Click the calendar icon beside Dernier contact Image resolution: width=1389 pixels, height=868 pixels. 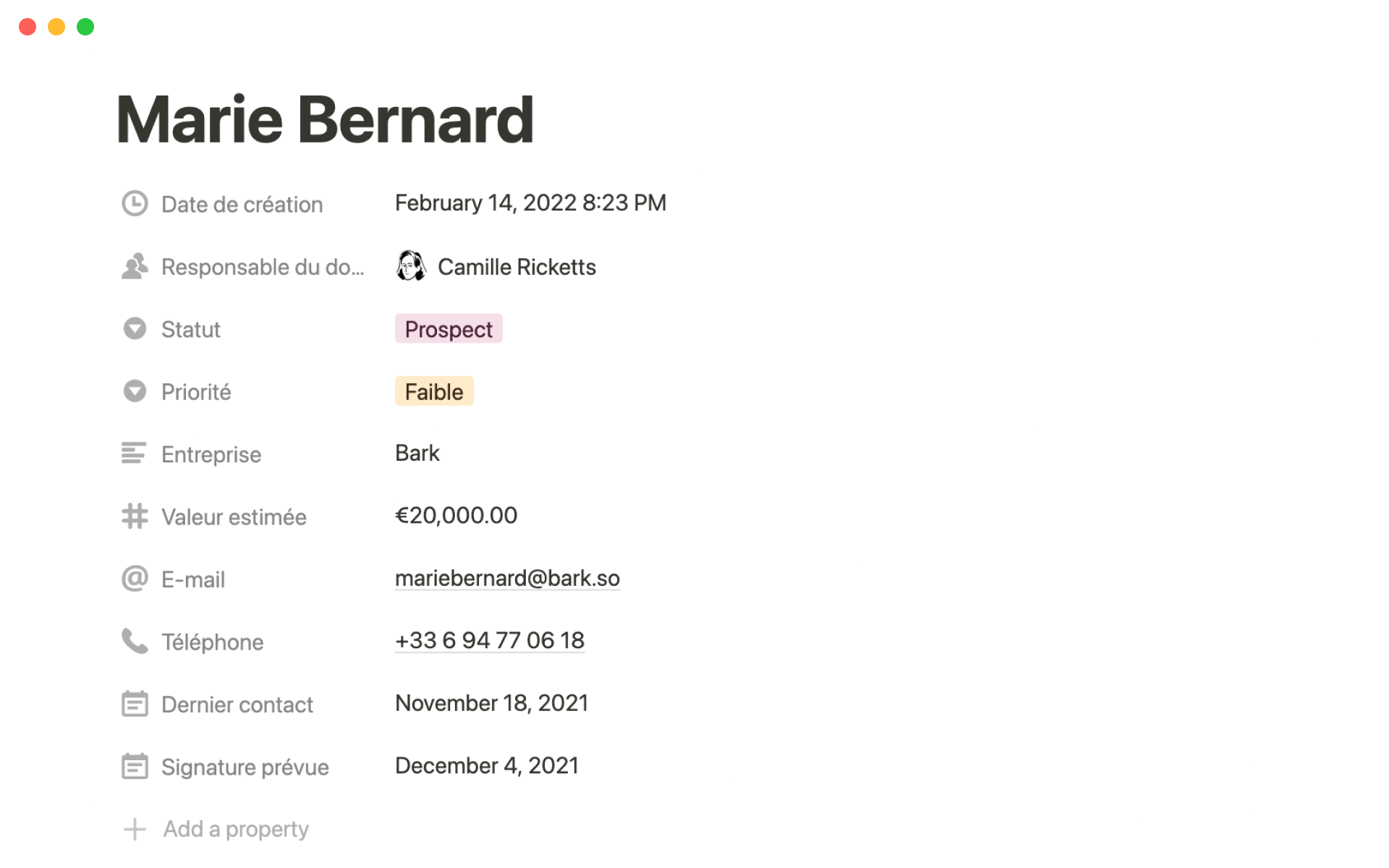tap(135, 704)
